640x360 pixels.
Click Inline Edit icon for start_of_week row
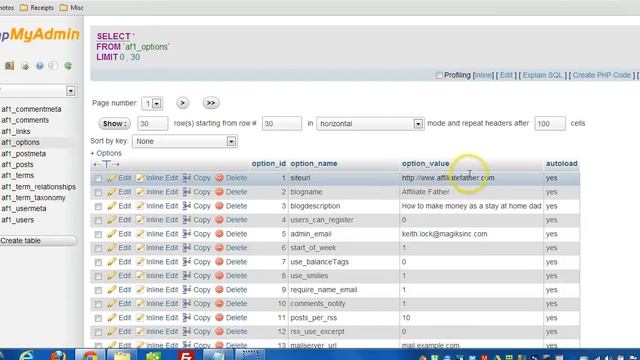pyautogui.click(x=140, y=248)
